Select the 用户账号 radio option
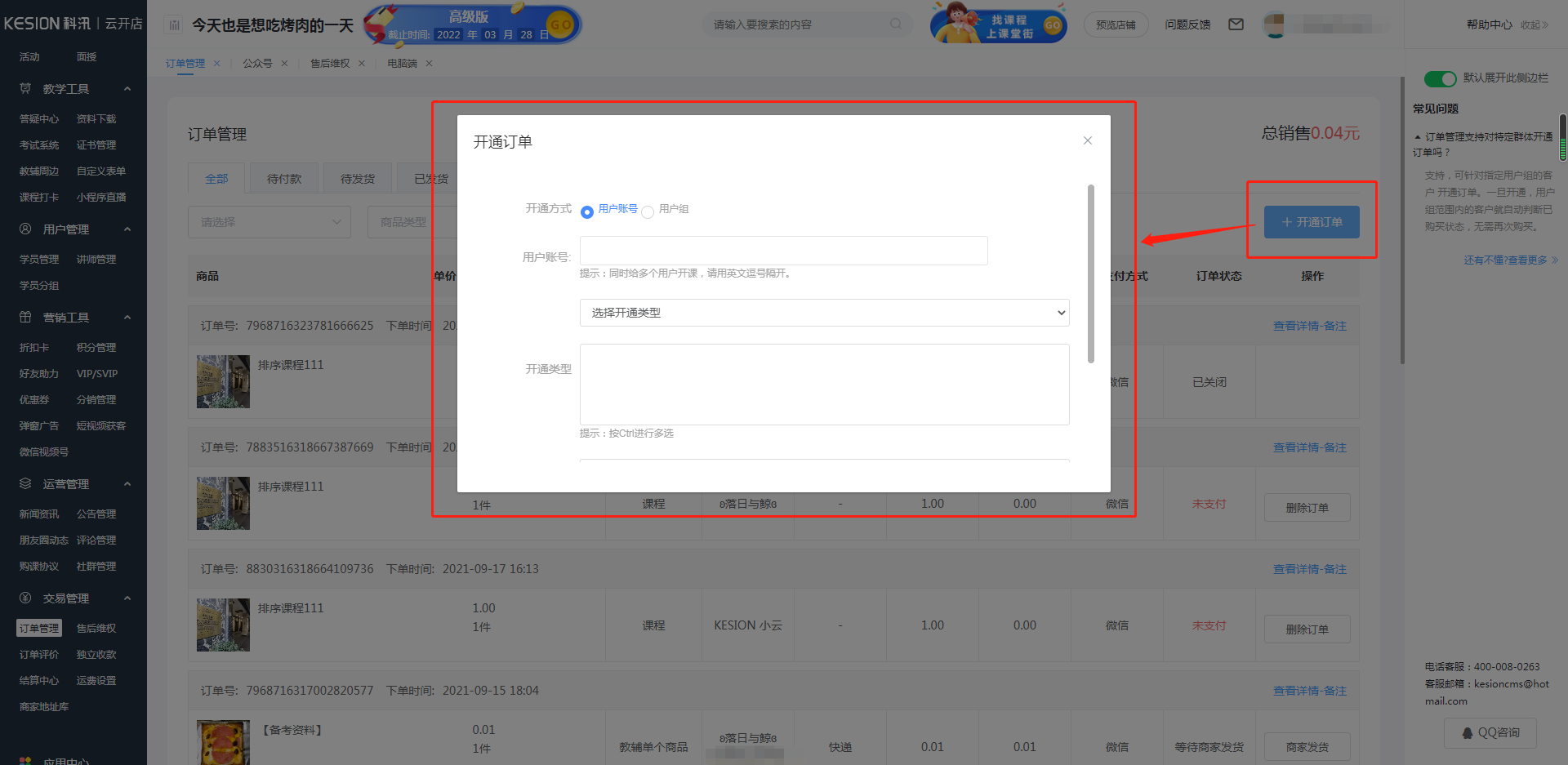1568x765 pixels. [x=586, y=212]
